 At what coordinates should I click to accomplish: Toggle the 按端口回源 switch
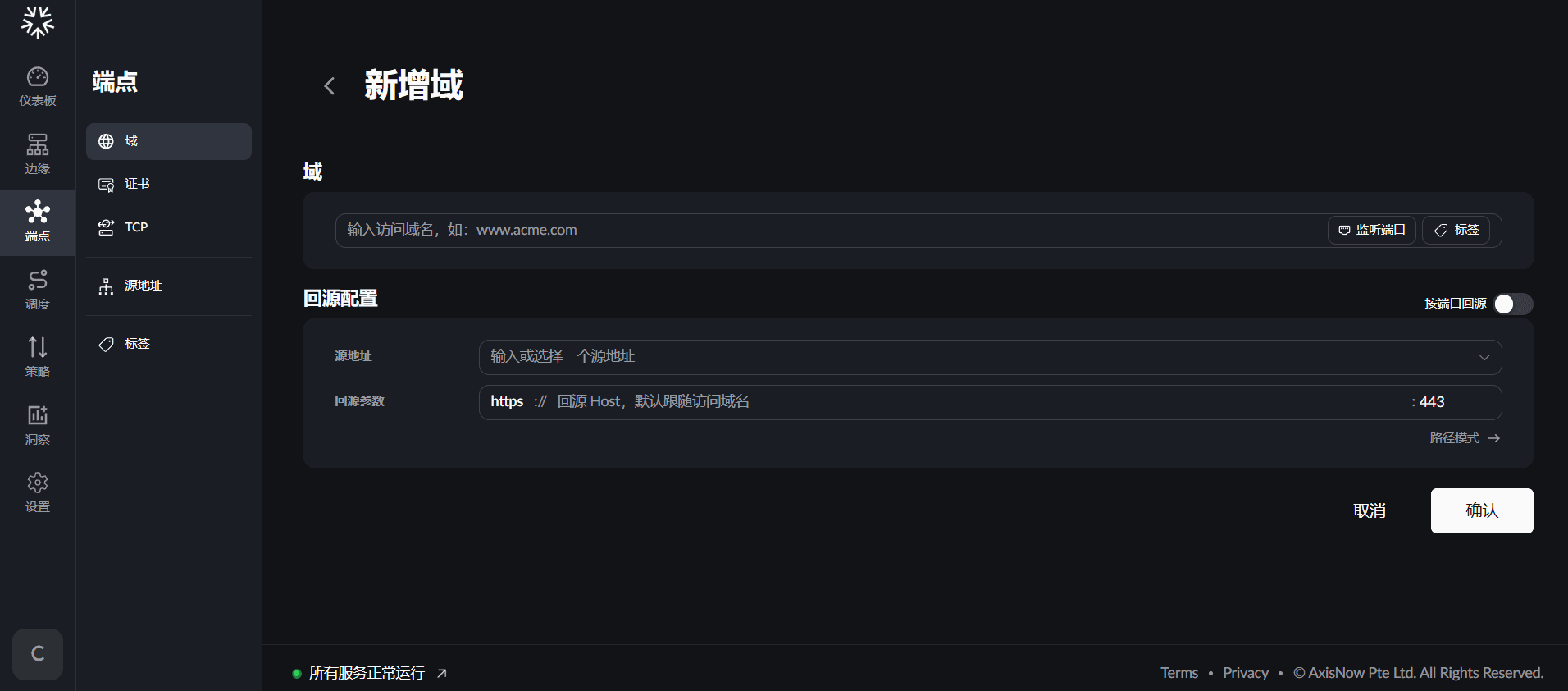1513,304
